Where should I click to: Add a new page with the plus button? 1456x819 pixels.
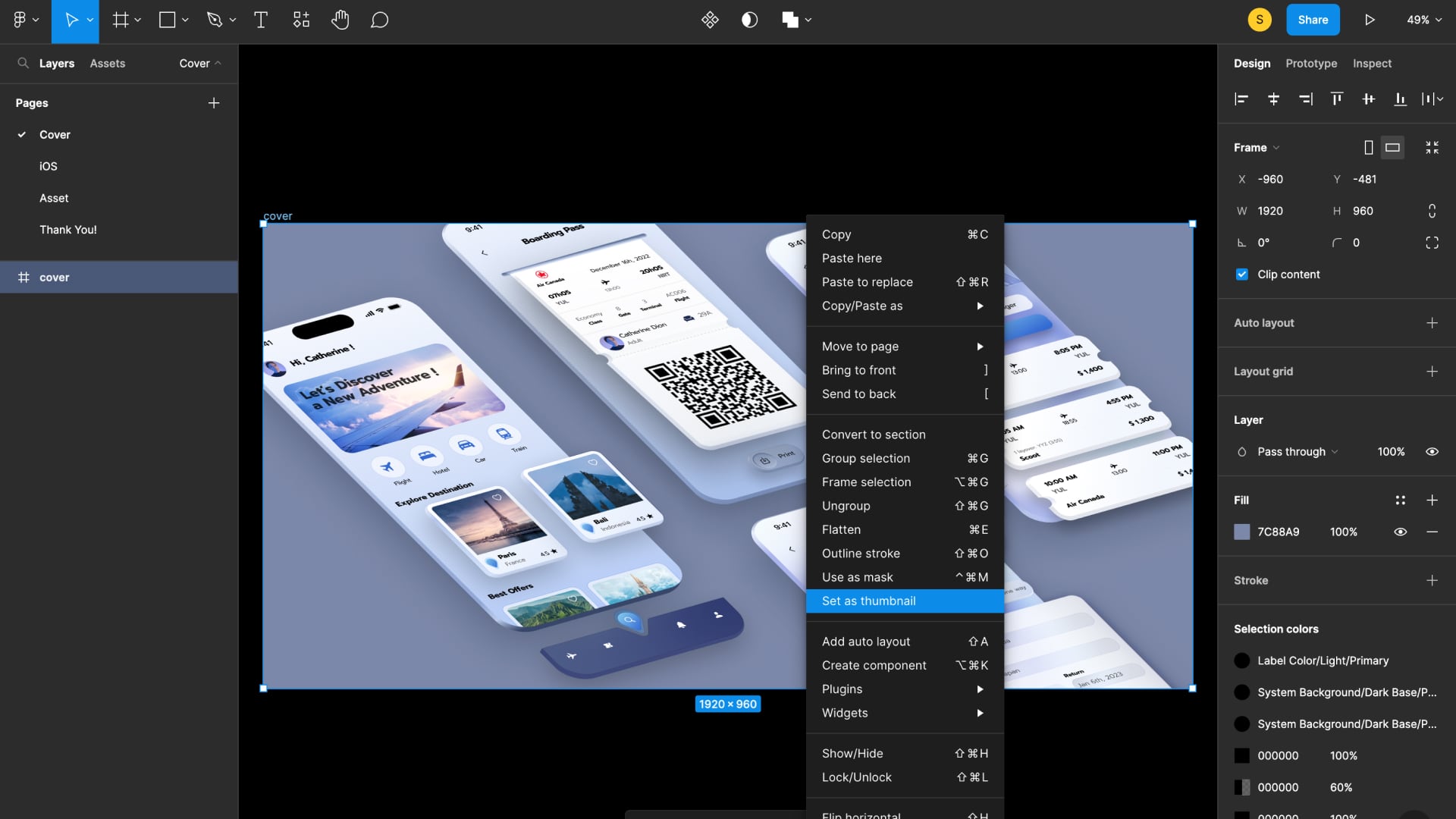215,102
